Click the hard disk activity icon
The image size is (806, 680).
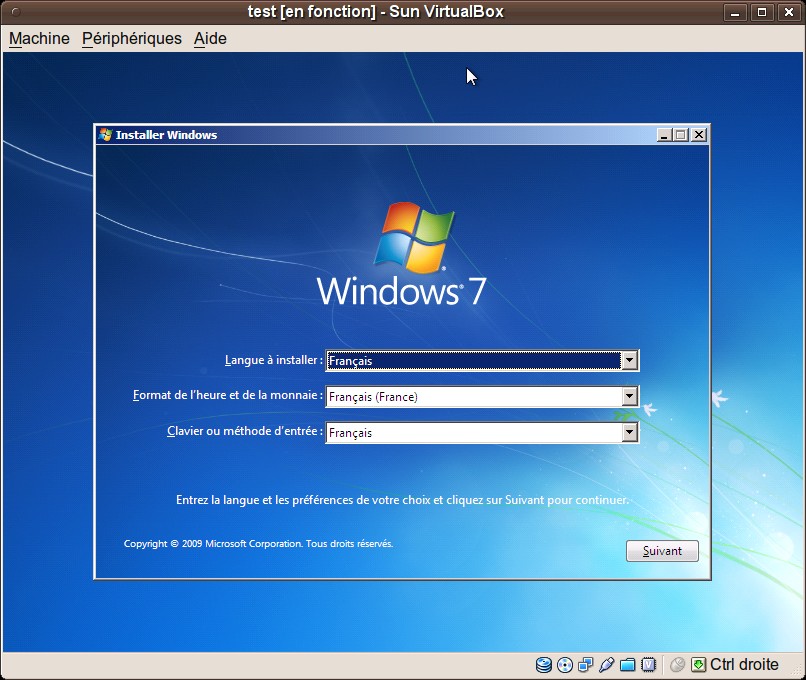pyautogui.click(x=544, y=665)
